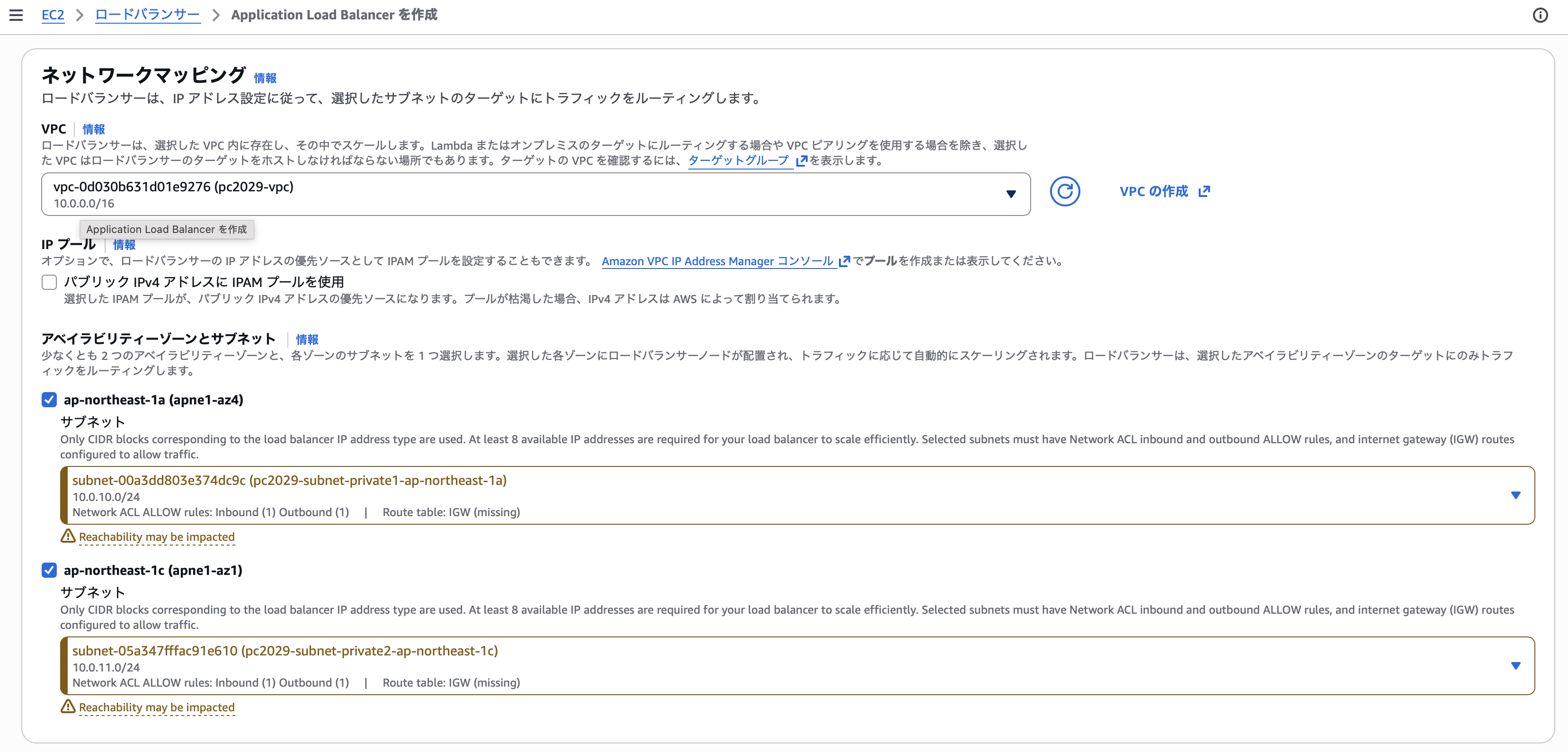This screenshot has height=752, width=1568.
Task: Click the warning icon under the ap-northeast-1a subnet
Action: point(68,536)
